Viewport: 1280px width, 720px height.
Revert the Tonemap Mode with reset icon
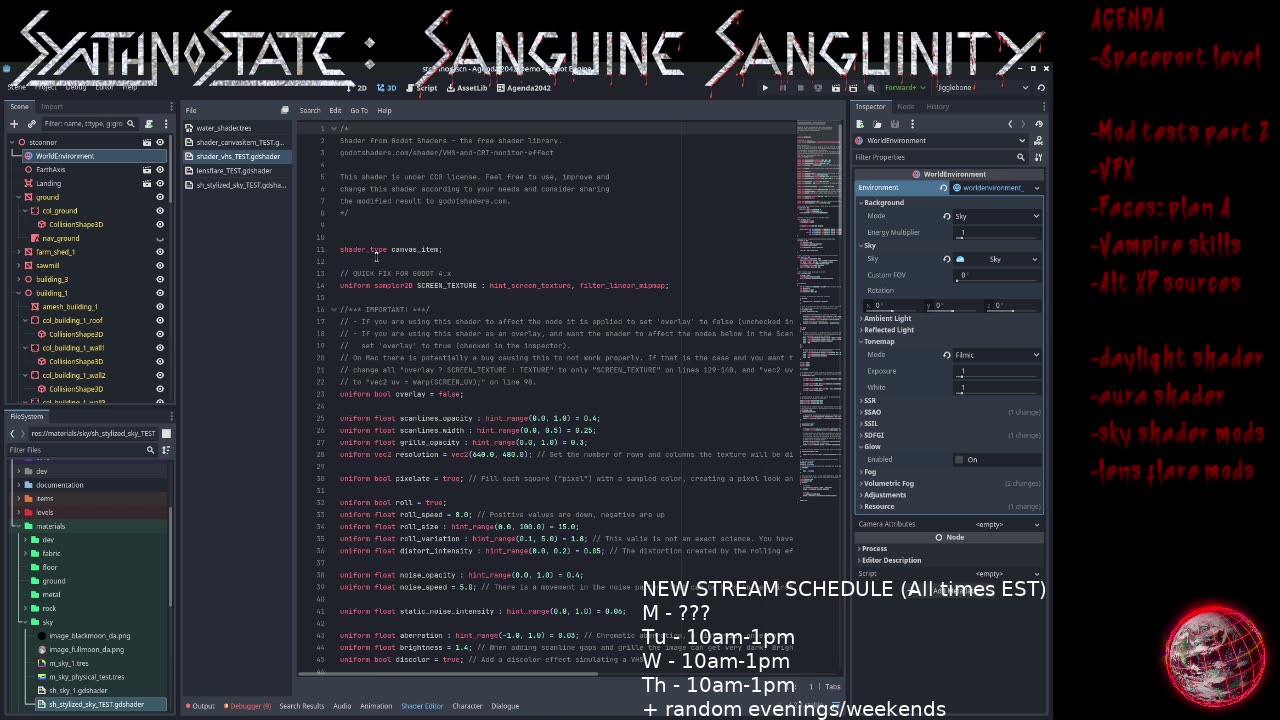(x=947, y=355)
